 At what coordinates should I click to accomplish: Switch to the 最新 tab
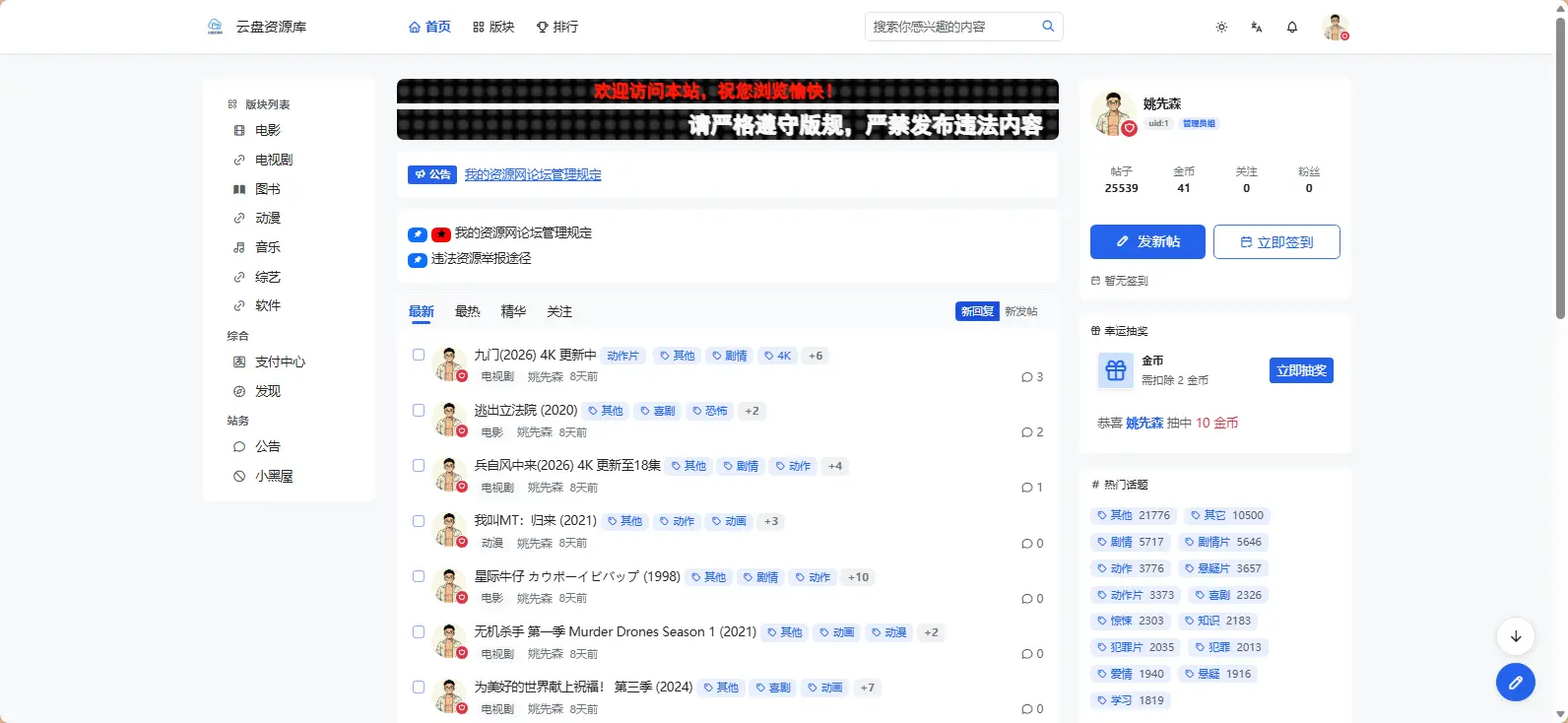tap(422, 311)
